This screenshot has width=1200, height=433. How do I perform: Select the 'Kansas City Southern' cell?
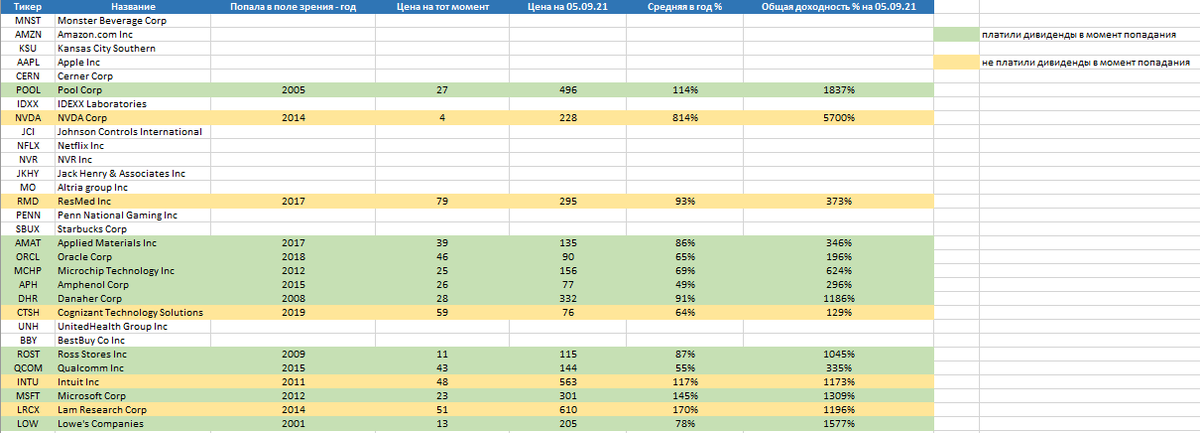pyautogui.click(x=133, y=48)
